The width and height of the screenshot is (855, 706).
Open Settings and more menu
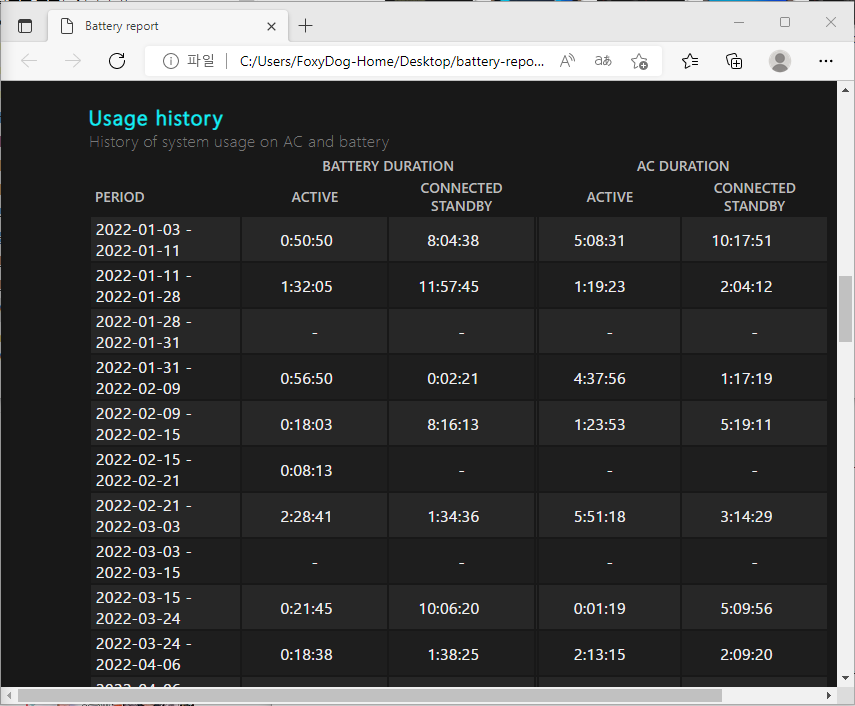pos(826,61)
